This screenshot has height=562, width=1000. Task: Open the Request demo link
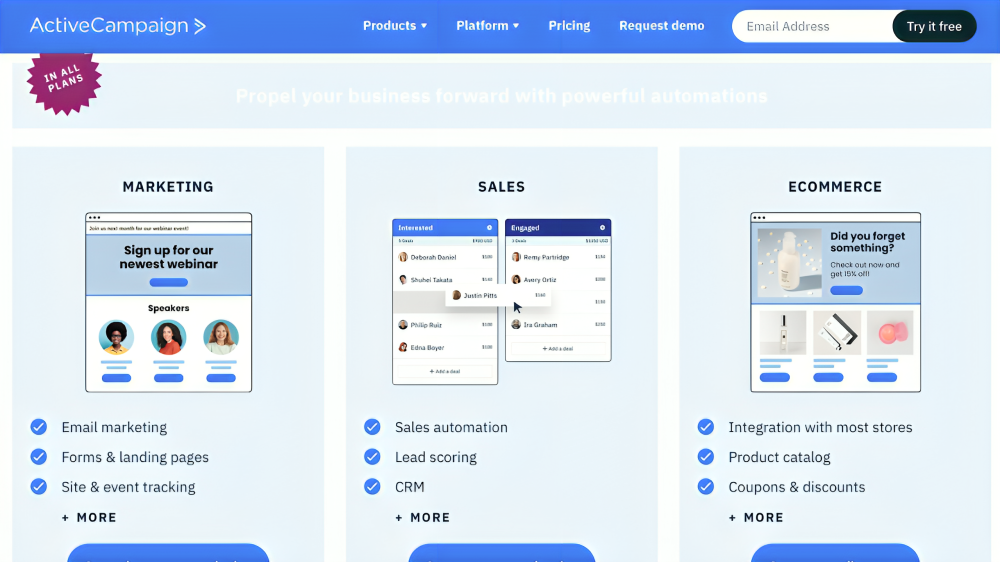[661, 26]
